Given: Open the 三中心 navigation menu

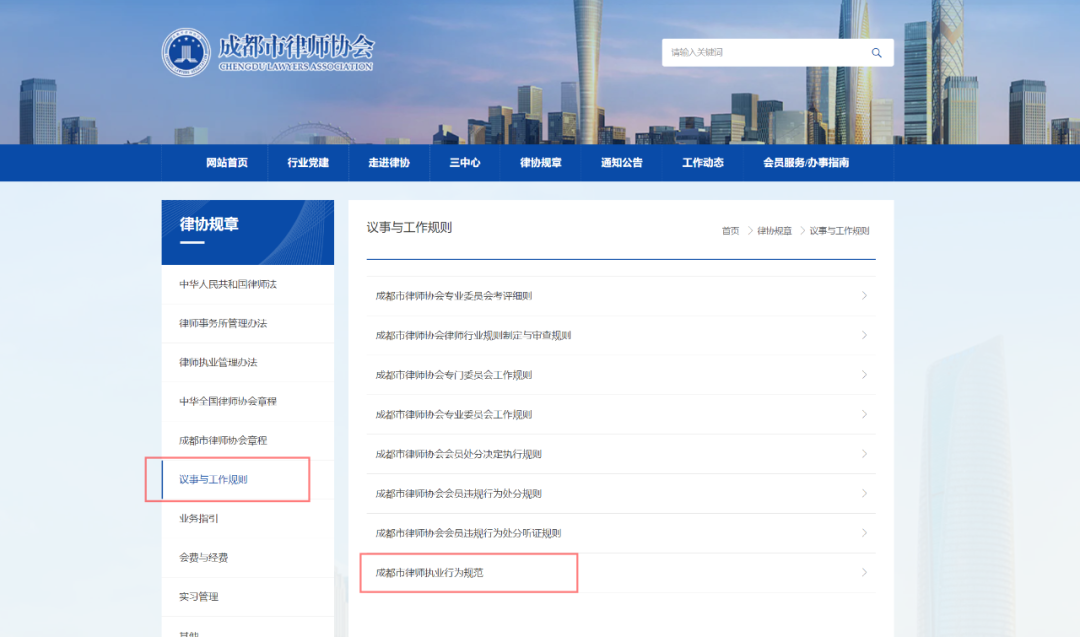Looking at the screenshot, I should [464, 162].
